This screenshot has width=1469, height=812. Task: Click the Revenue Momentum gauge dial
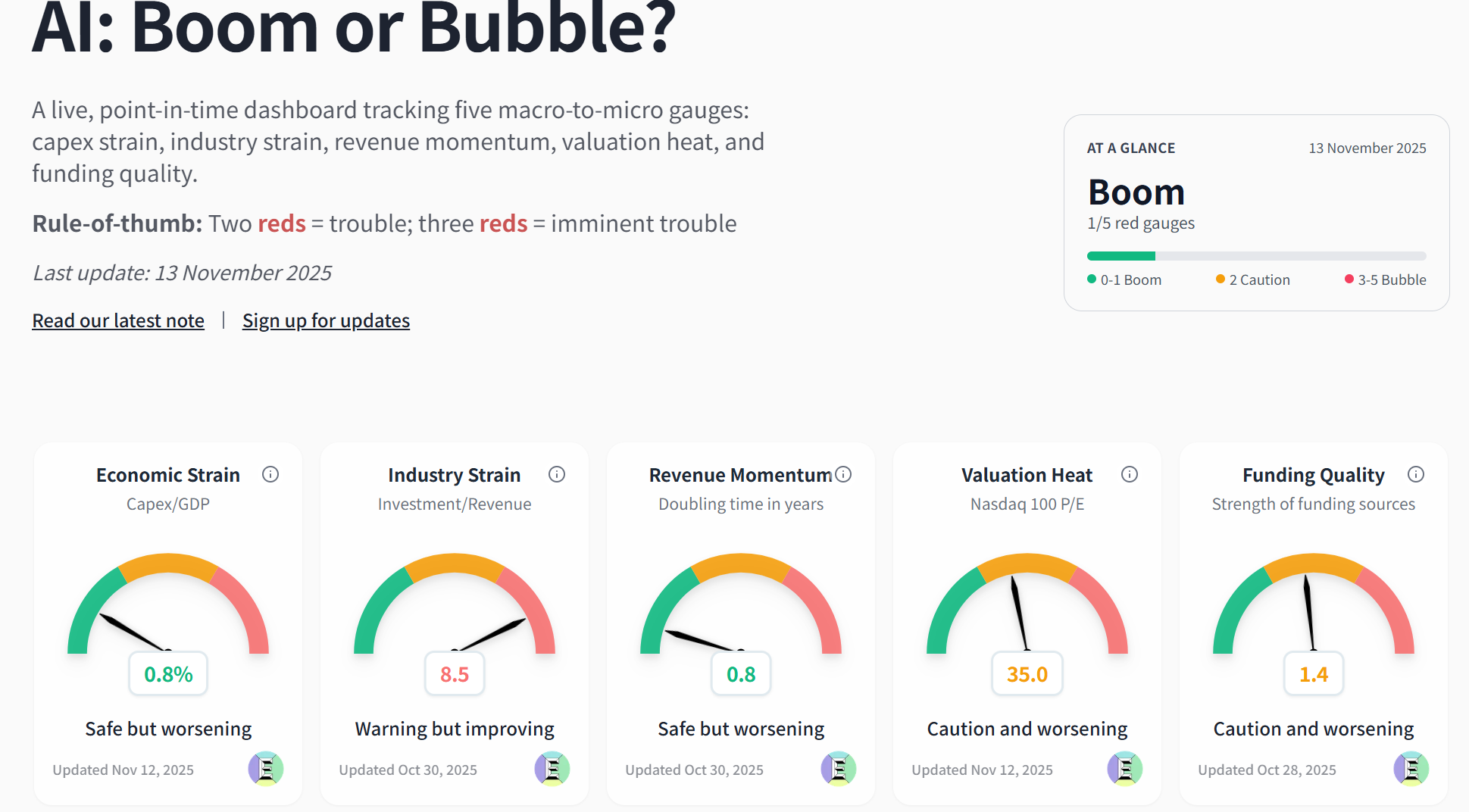[x=741, y=606]
